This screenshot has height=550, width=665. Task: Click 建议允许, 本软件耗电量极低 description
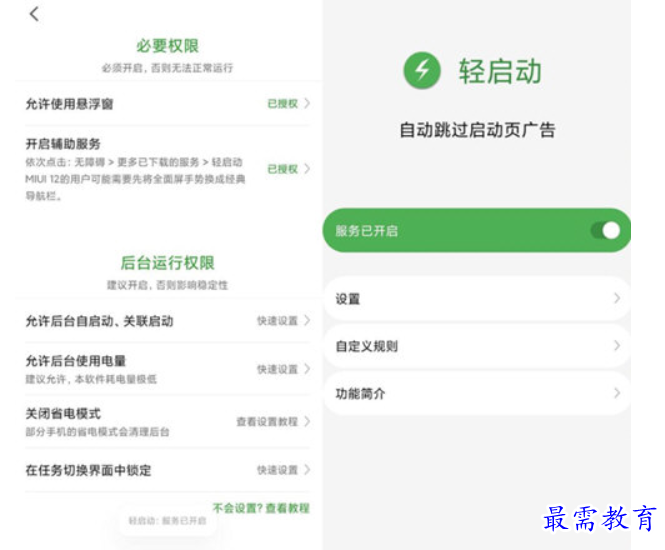click(91, 379)
